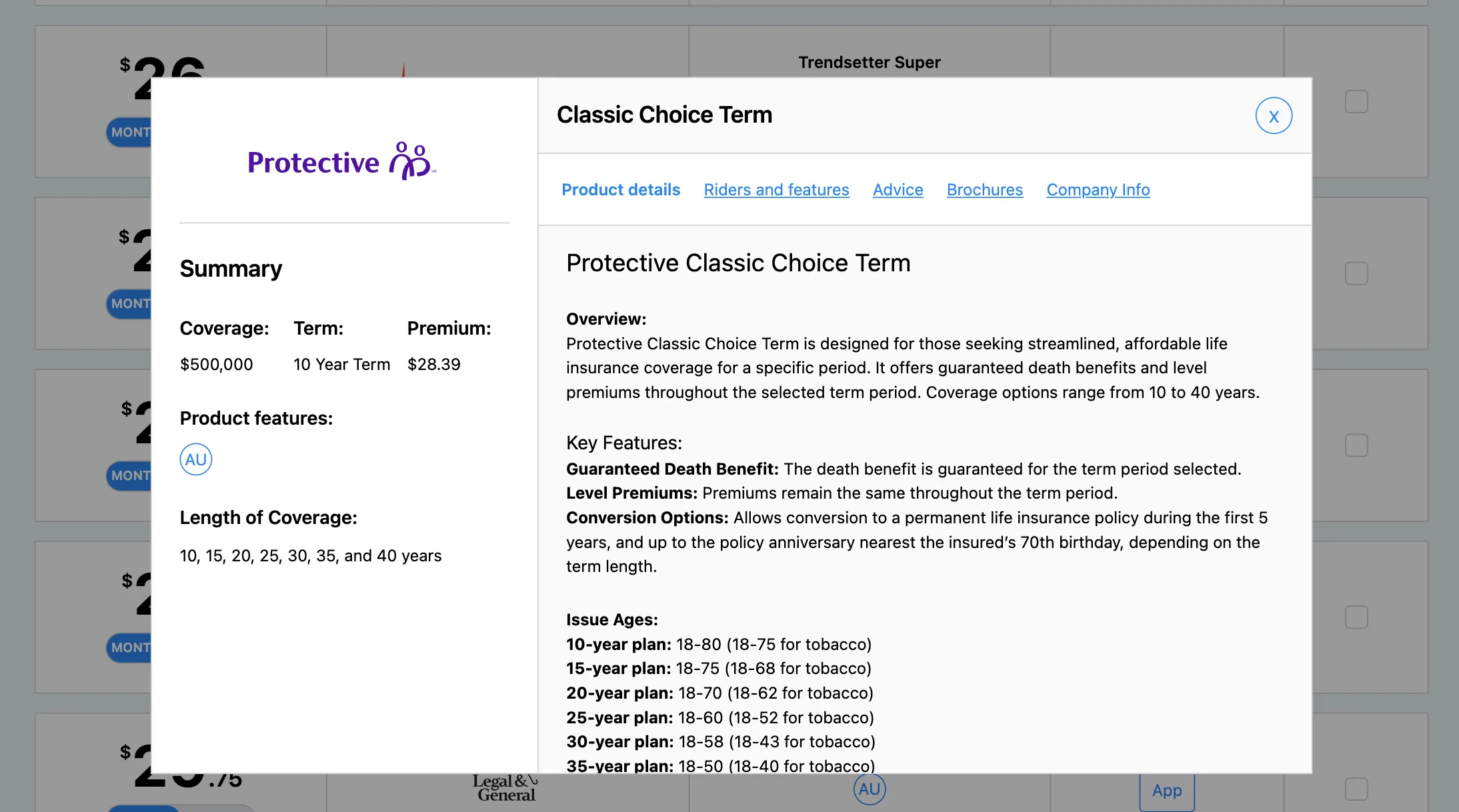Tick the compare checkbox in third row
Screen dimensions: 1459x812
click(x=1356, y=445)
